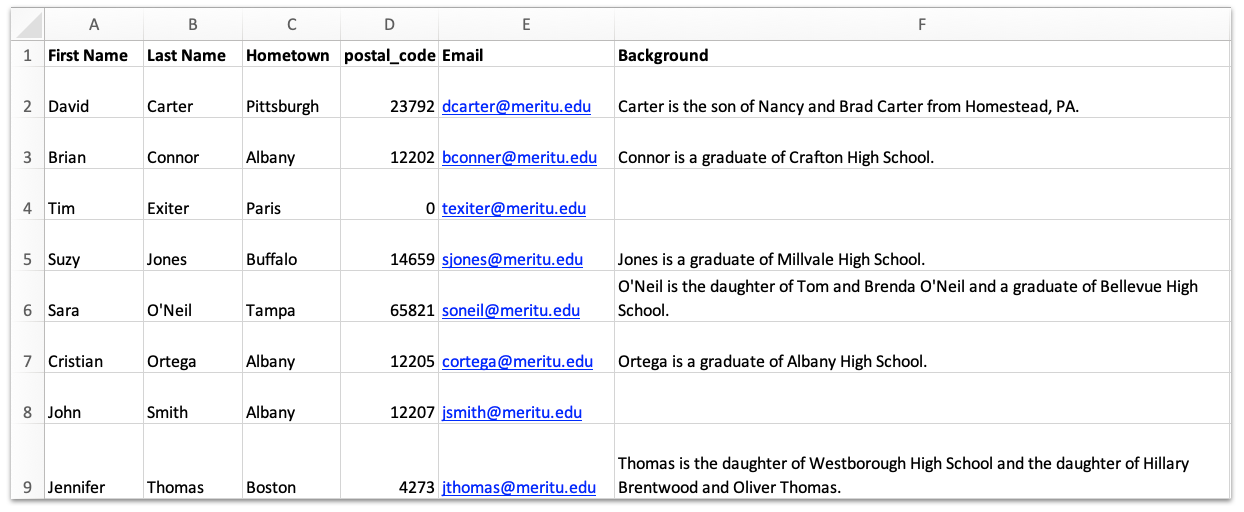
Task: Select the cell containing Cristian
Action: pyautogui.click(x=94, y=348)
